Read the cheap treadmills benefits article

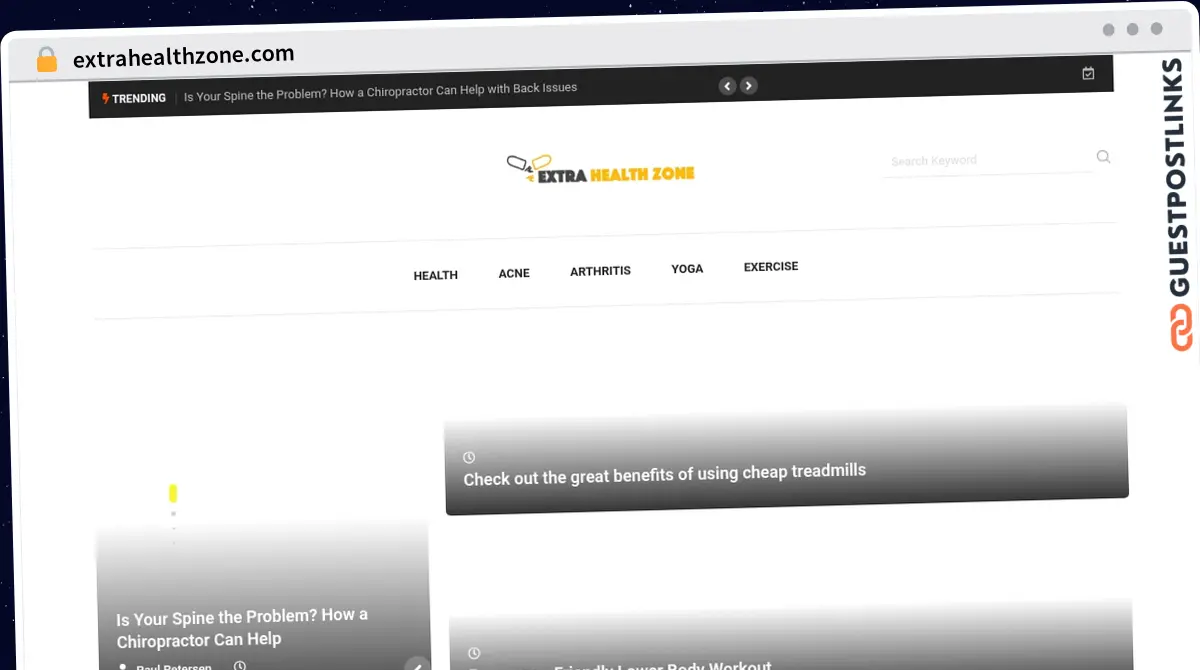coord(664,474)
